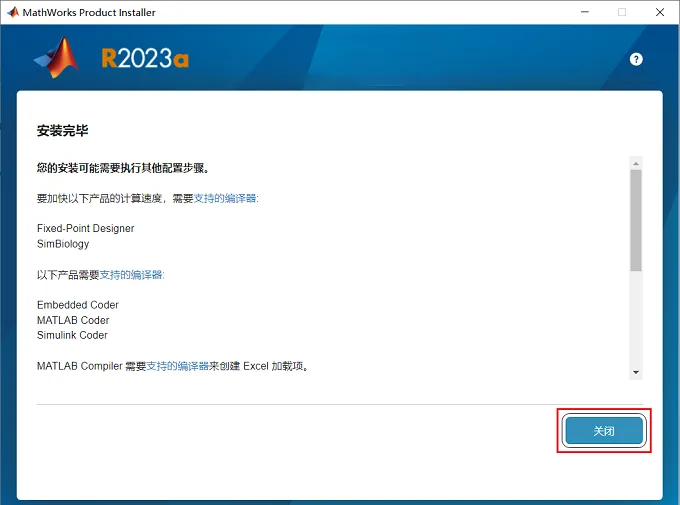680x505 pixels.
Task: Click the scrollbar down arrow
Action: (x=636, y=372)
